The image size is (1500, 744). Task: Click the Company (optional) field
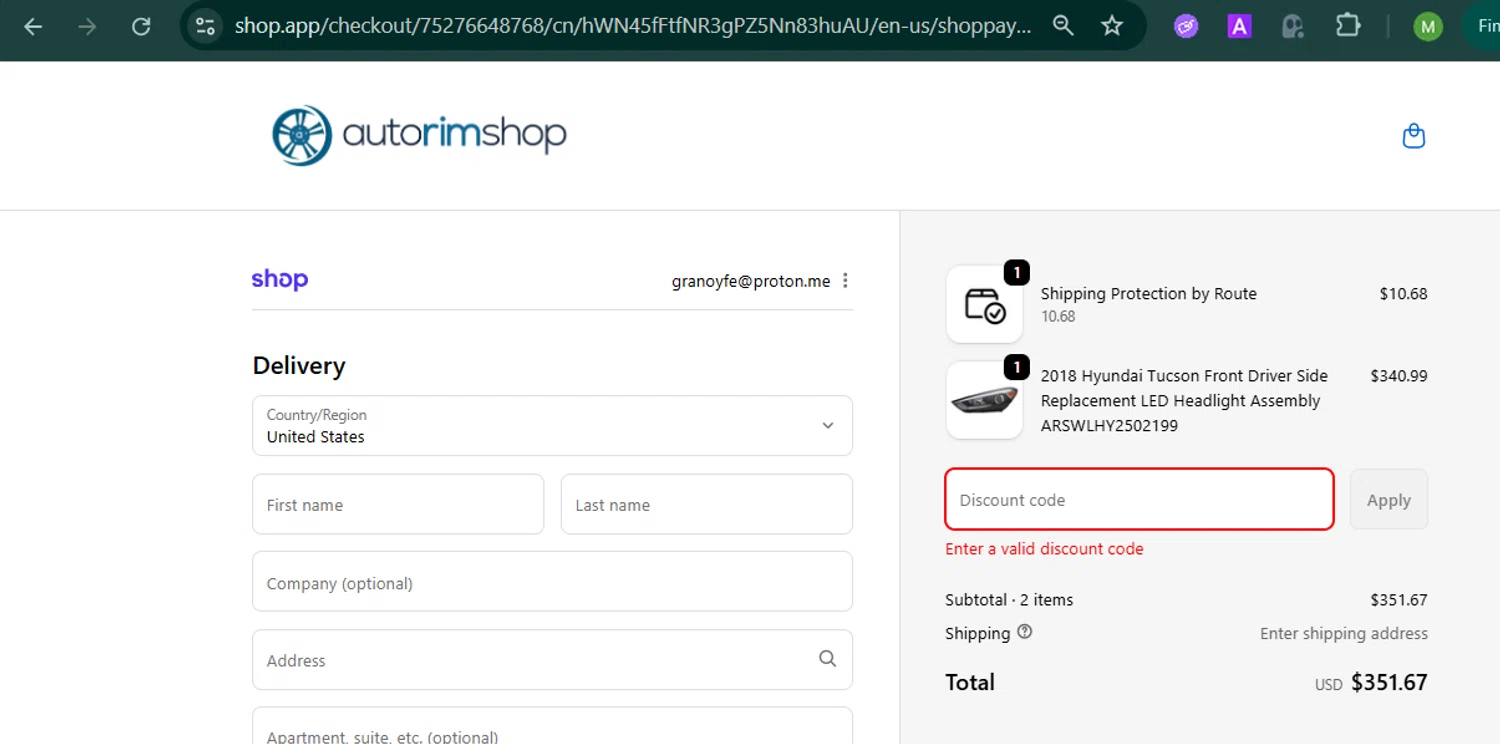click(x=552, y=582)
